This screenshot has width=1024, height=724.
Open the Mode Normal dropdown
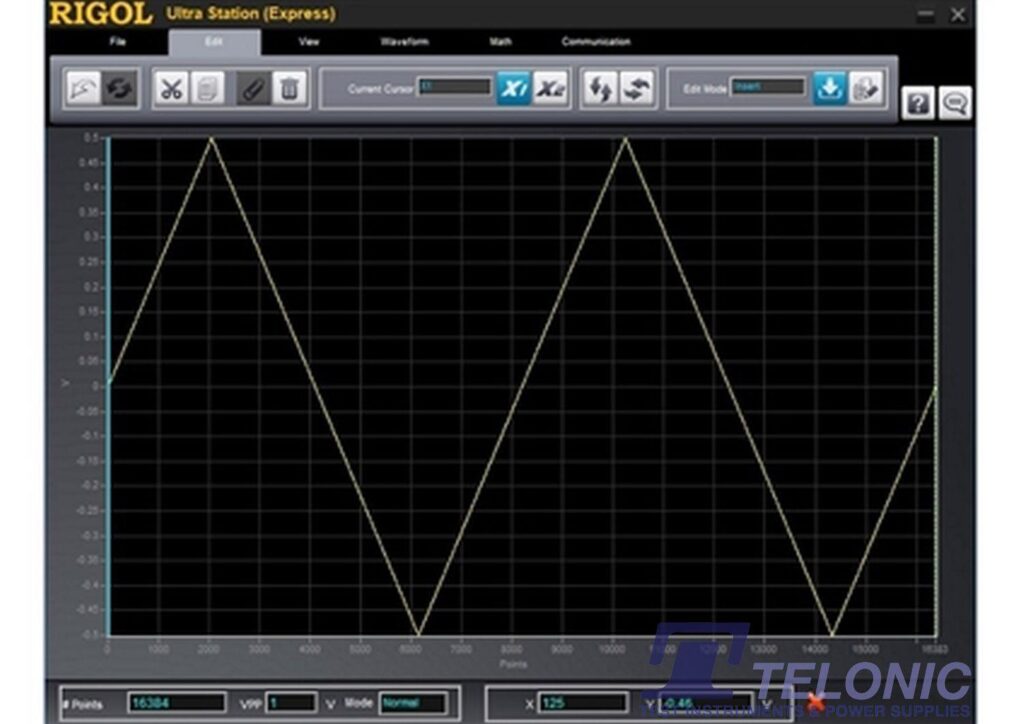pyautogui.click(x=413, y=703)
